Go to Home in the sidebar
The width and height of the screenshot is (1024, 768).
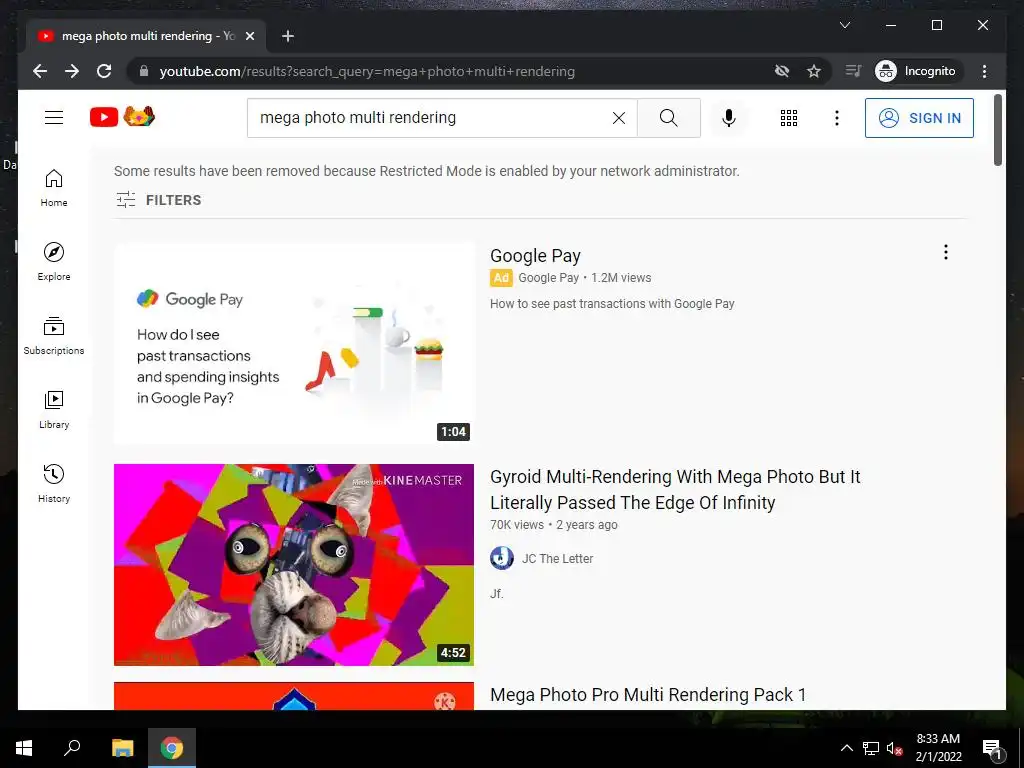[54, 188]
